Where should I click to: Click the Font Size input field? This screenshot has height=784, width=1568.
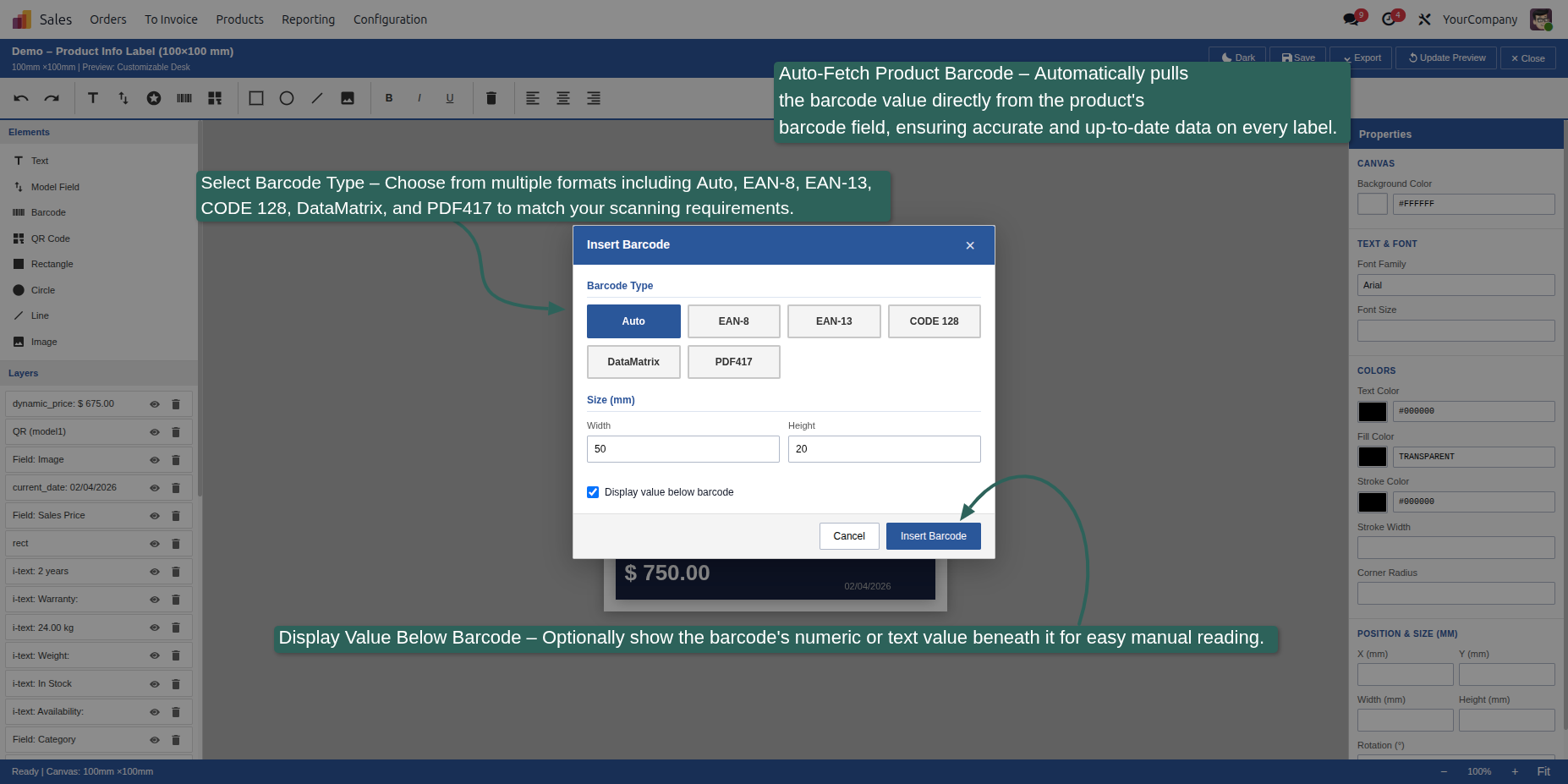click(x=1456, y=331)
